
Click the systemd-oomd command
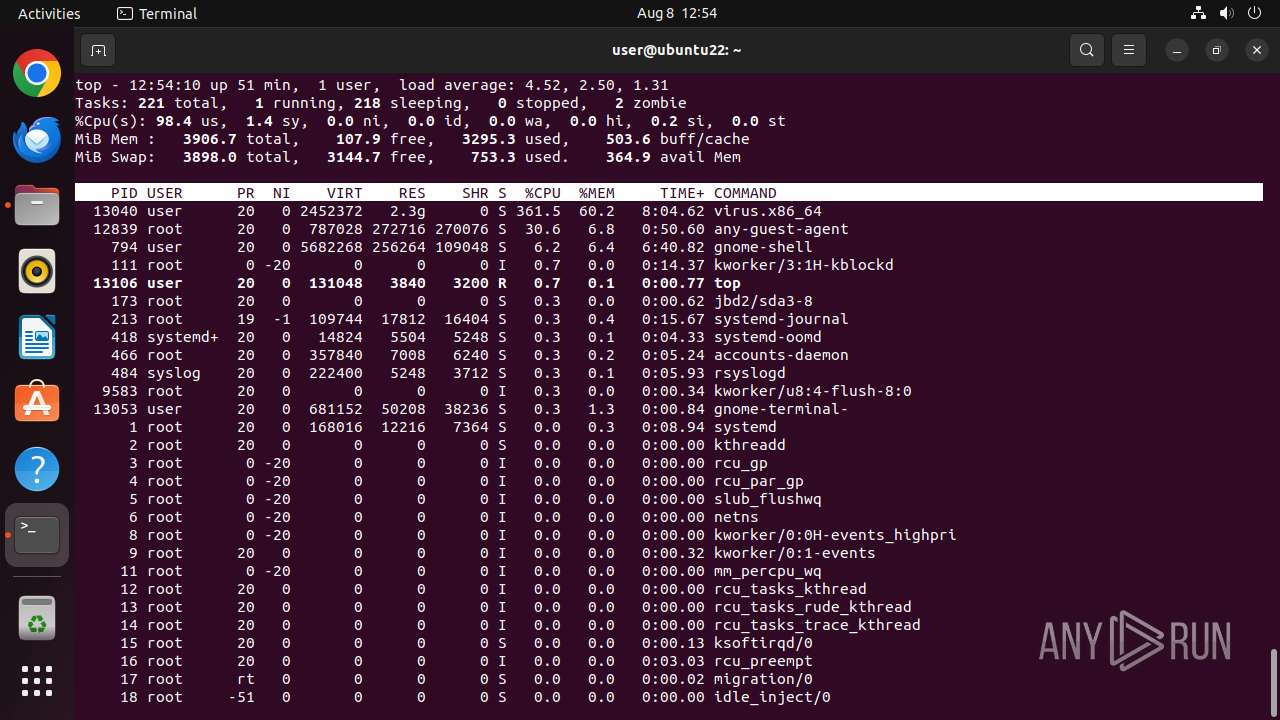(767, 337)
